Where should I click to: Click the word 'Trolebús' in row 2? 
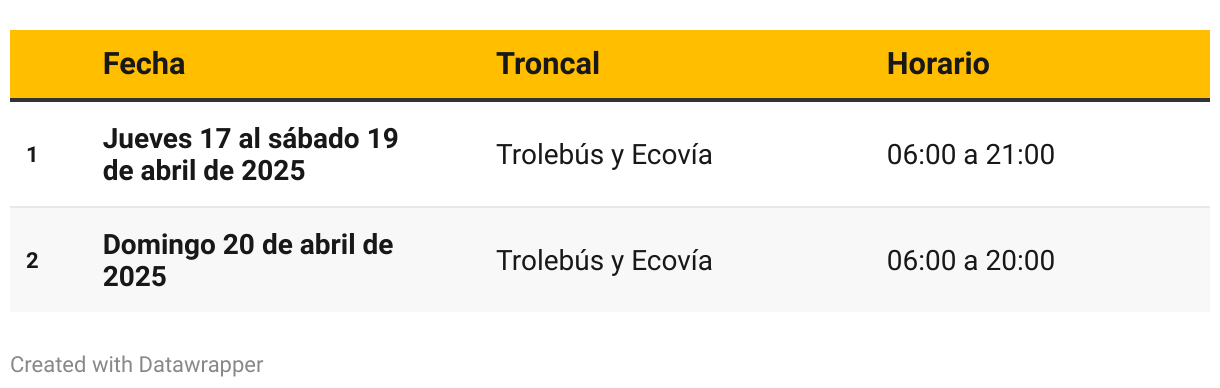click(549, 261)
